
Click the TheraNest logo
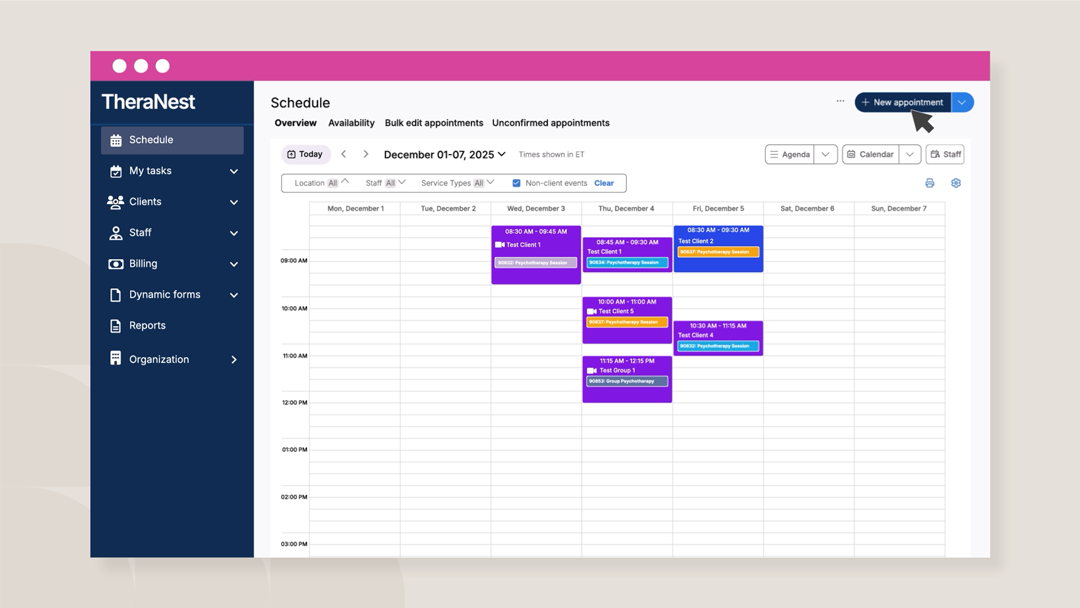[x=148, y=102]
